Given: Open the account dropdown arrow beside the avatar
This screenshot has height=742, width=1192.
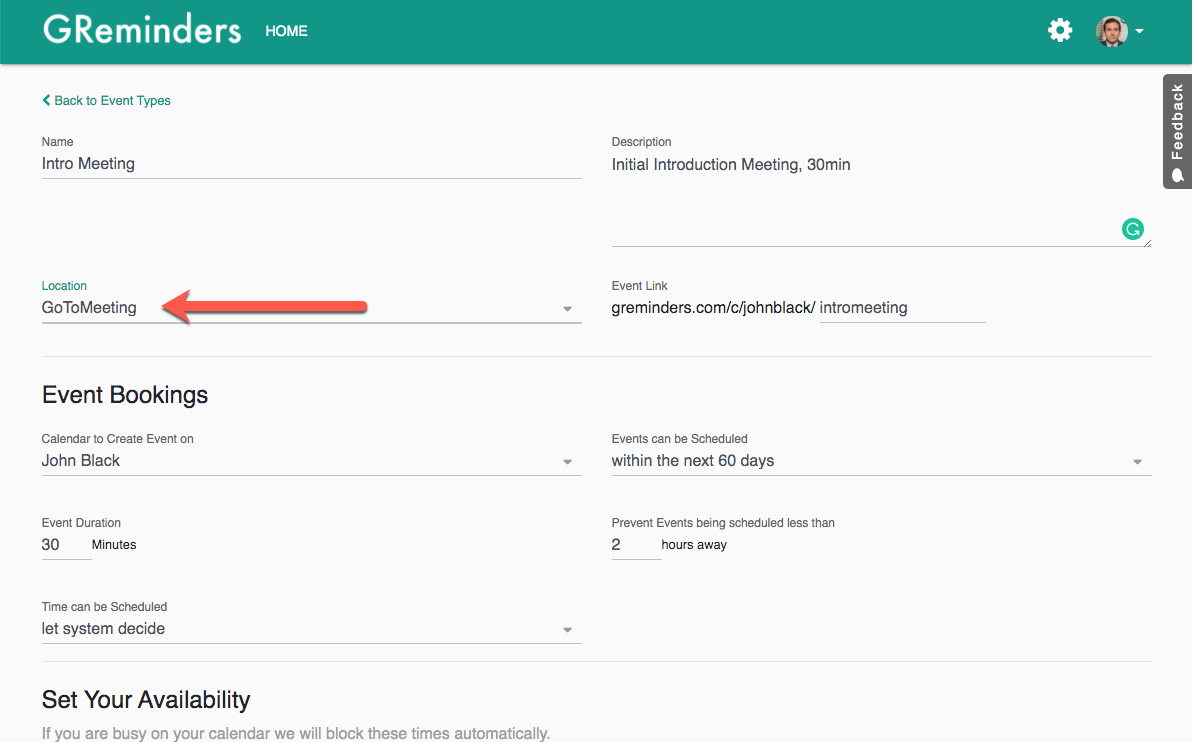Looking at the screenshot, I should (x=1140, y=31).
